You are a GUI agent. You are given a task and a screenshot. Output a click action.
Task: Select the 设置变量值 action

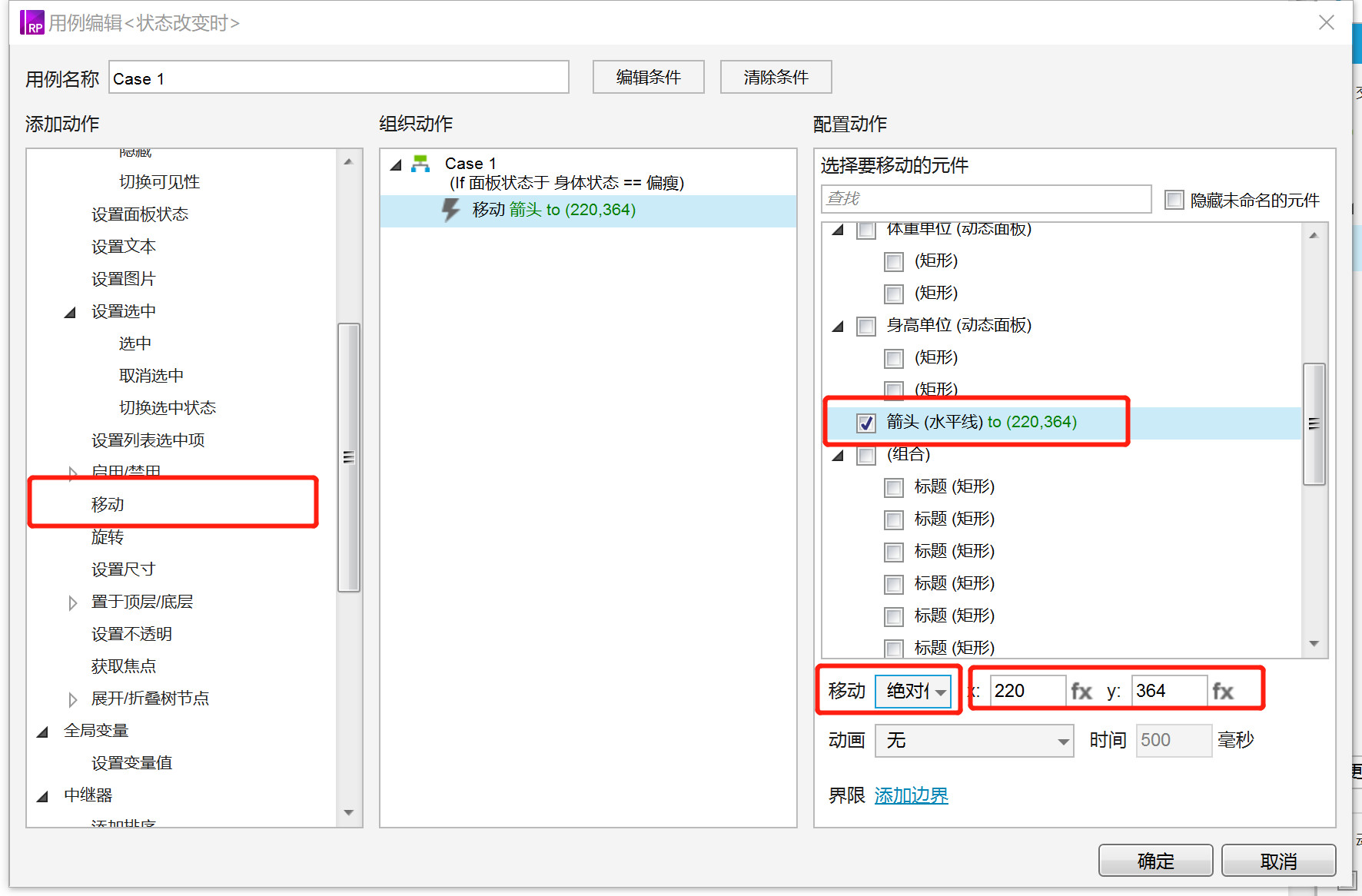tap(131, 763)
